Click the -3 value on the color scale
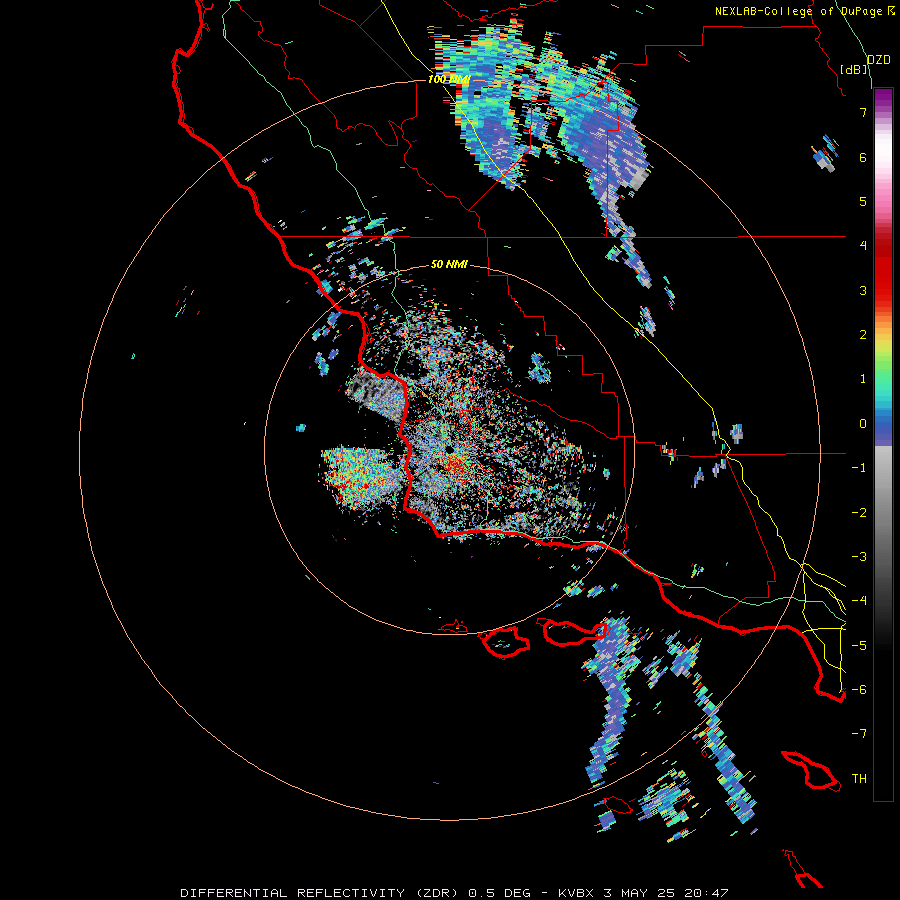Screen dimensions: 900x900 click(x=859, y=557)
